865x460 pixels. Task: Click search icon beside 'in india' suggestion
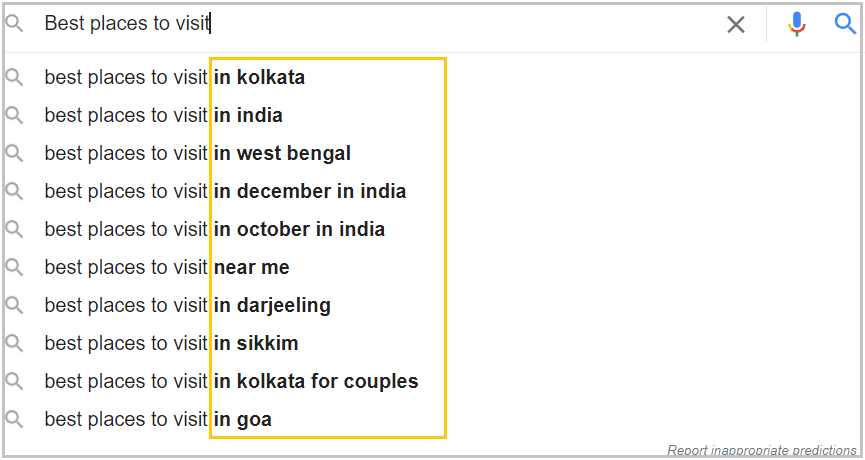coord(14,115)
